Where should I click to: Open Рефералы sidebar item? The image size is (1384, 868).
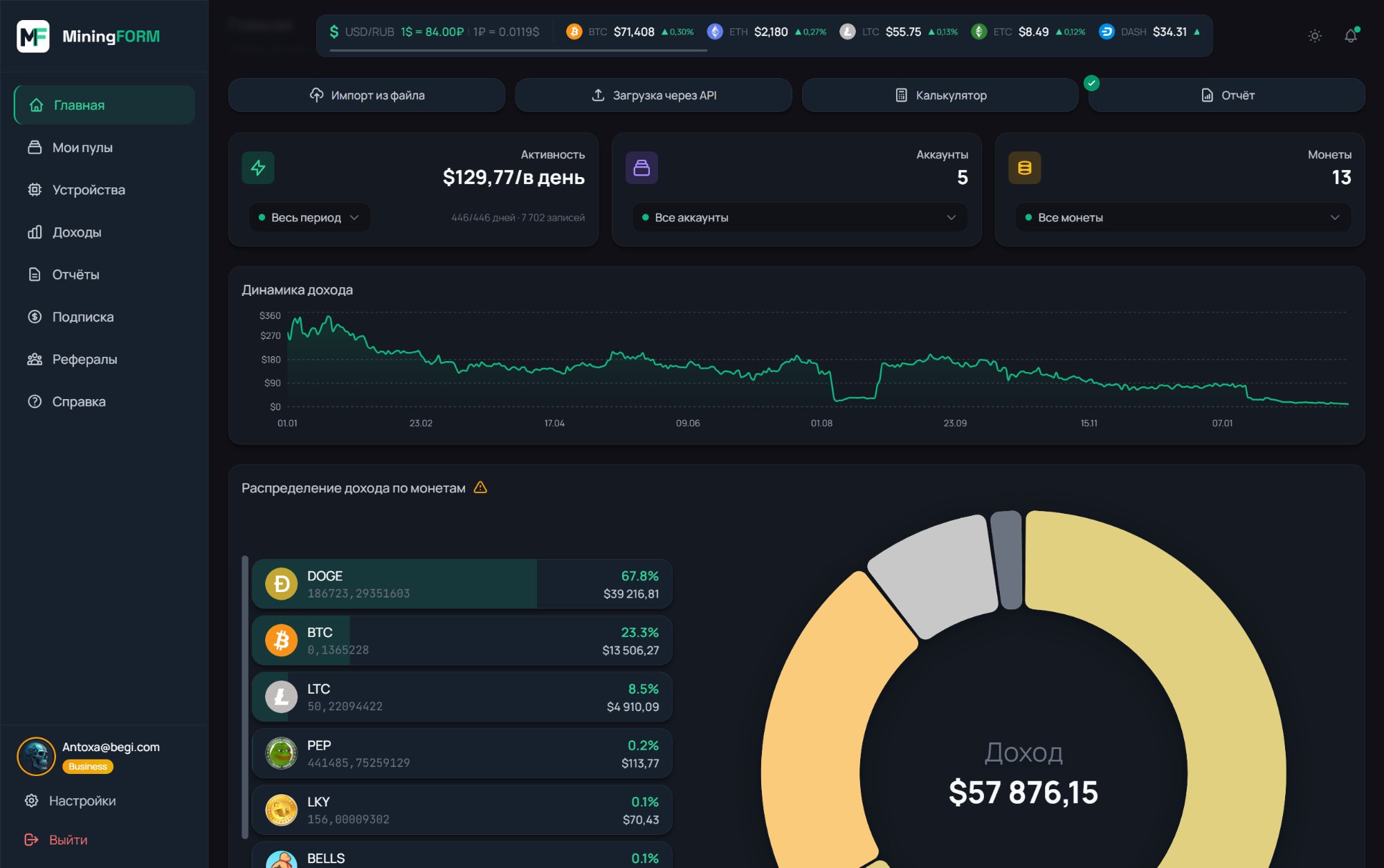[x=104, y=359]
